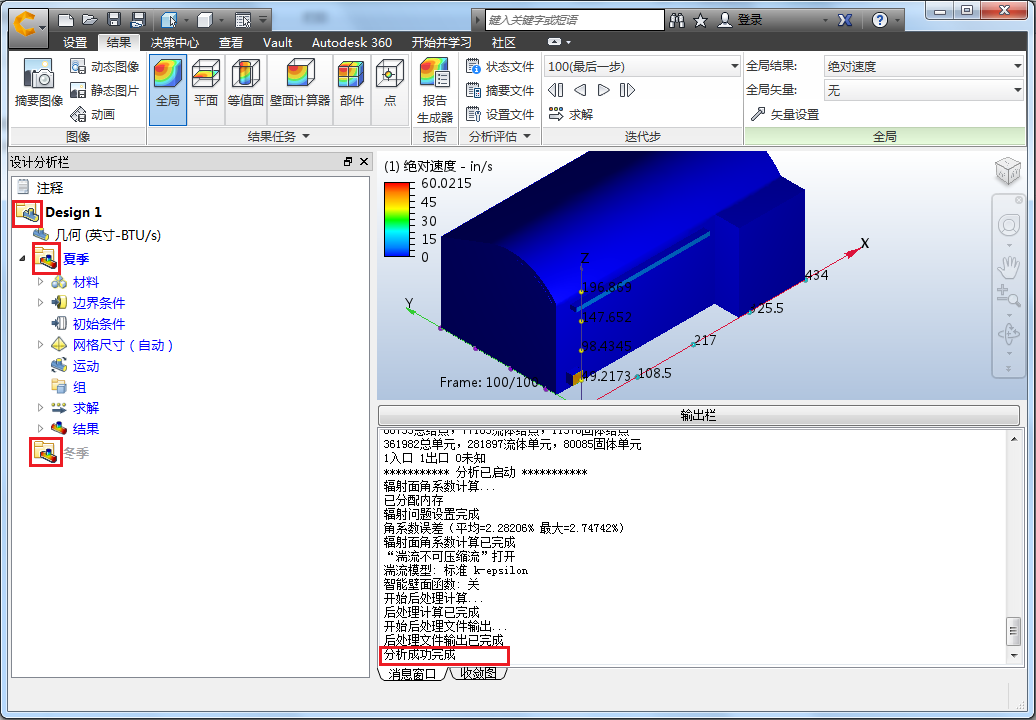Open the 报告生成器

point(435,90)
